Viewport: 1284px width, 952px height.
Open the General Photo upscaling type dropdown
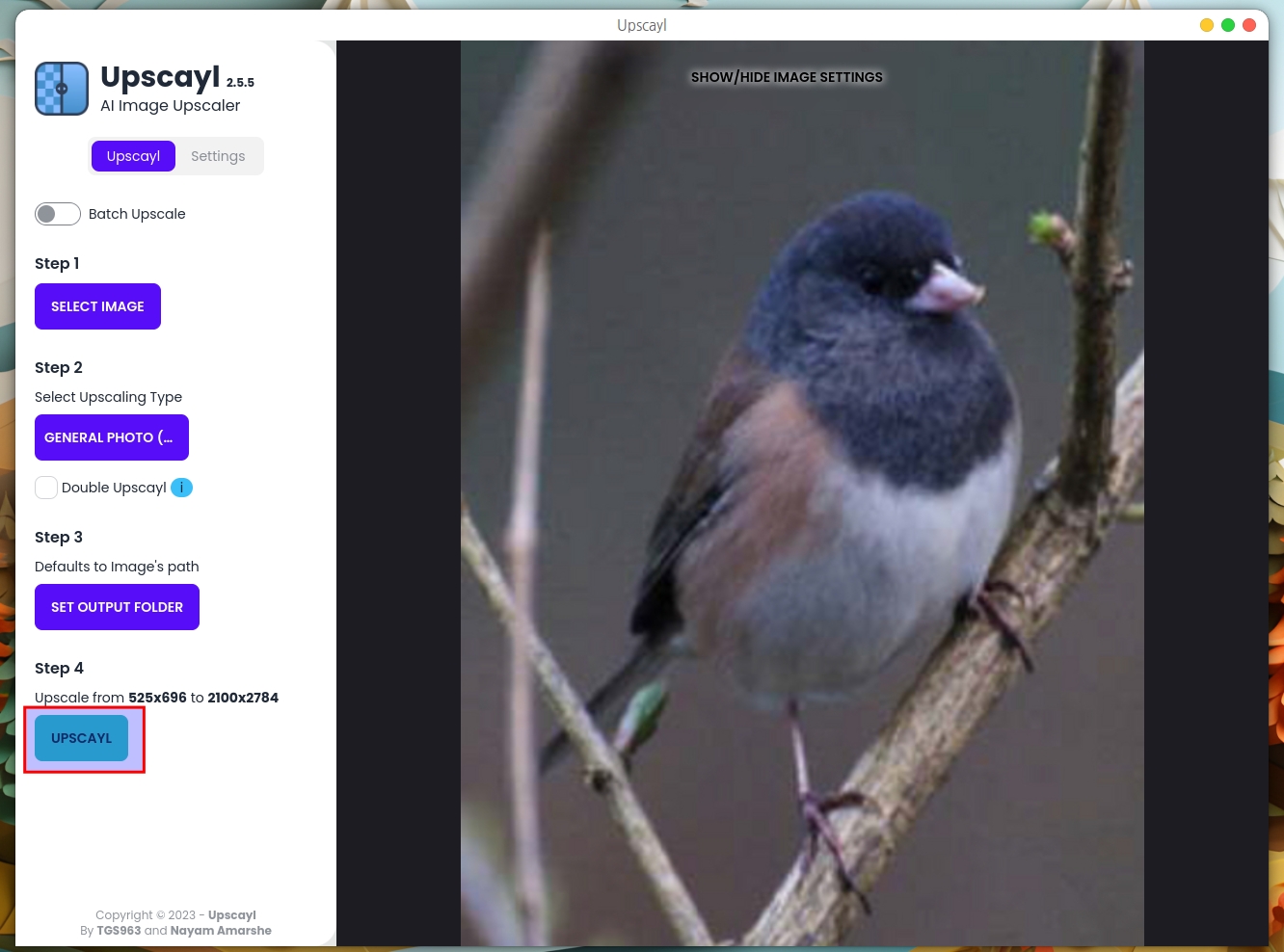tap(111, 437)
